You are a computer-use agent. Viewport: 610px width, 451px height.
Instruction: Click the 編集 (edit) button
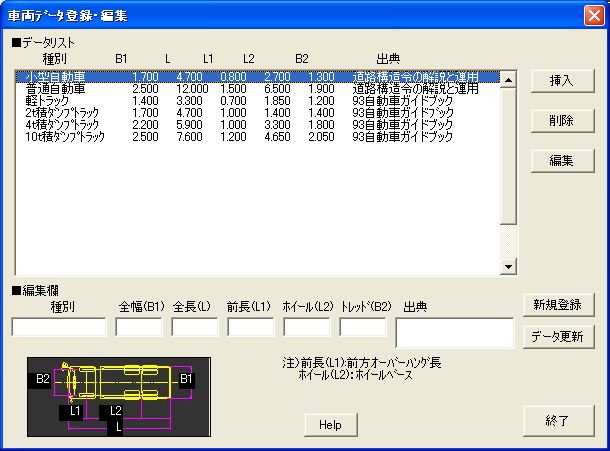click(x=563, y=161)
